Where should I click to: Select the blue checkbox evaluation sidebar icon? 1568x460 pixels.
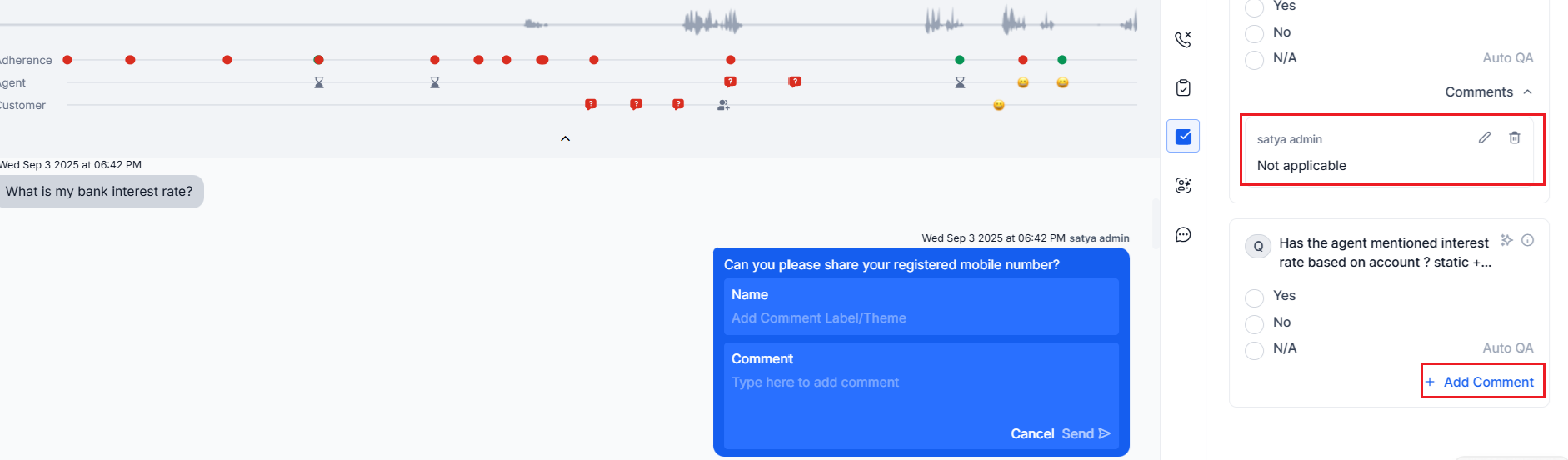pos(1183,137)
